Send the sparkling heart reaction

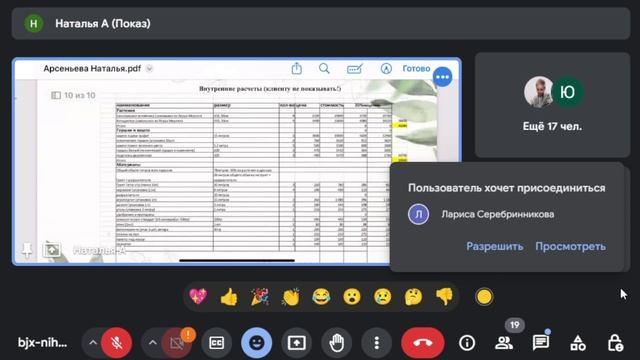point(198,296)
